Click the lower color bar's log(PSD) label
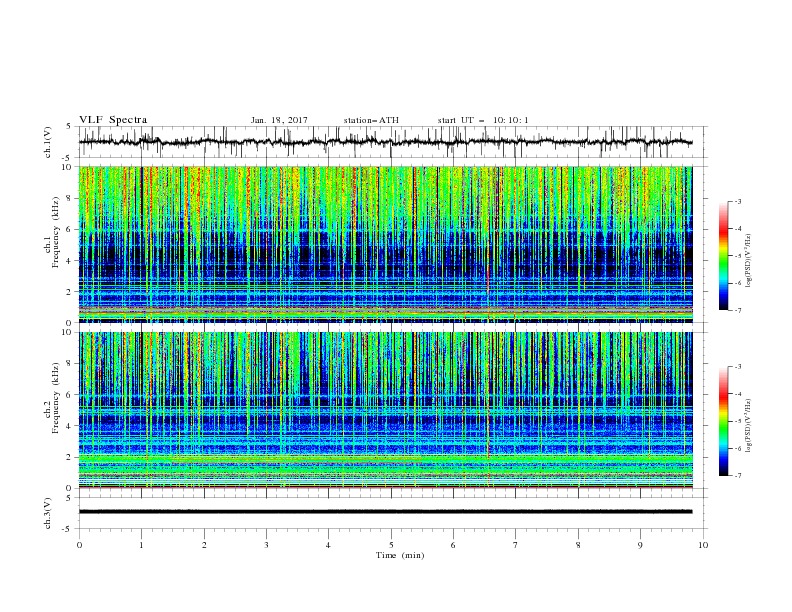 pyautogui.click(x=749, y=425)
